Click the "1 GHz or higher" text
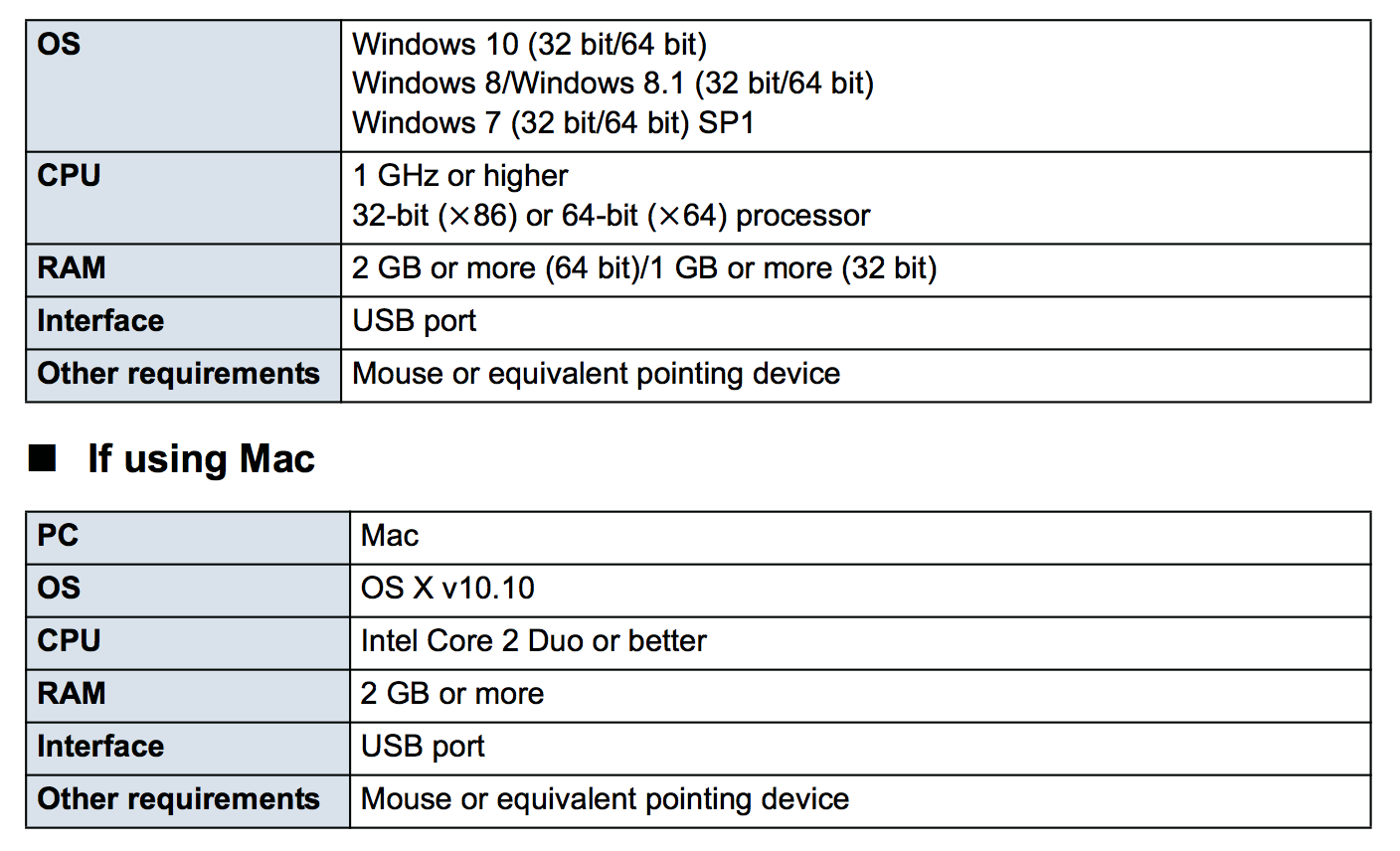This screenshot has width=1400, height=851. pyautogui.click(x=459, y=176)
